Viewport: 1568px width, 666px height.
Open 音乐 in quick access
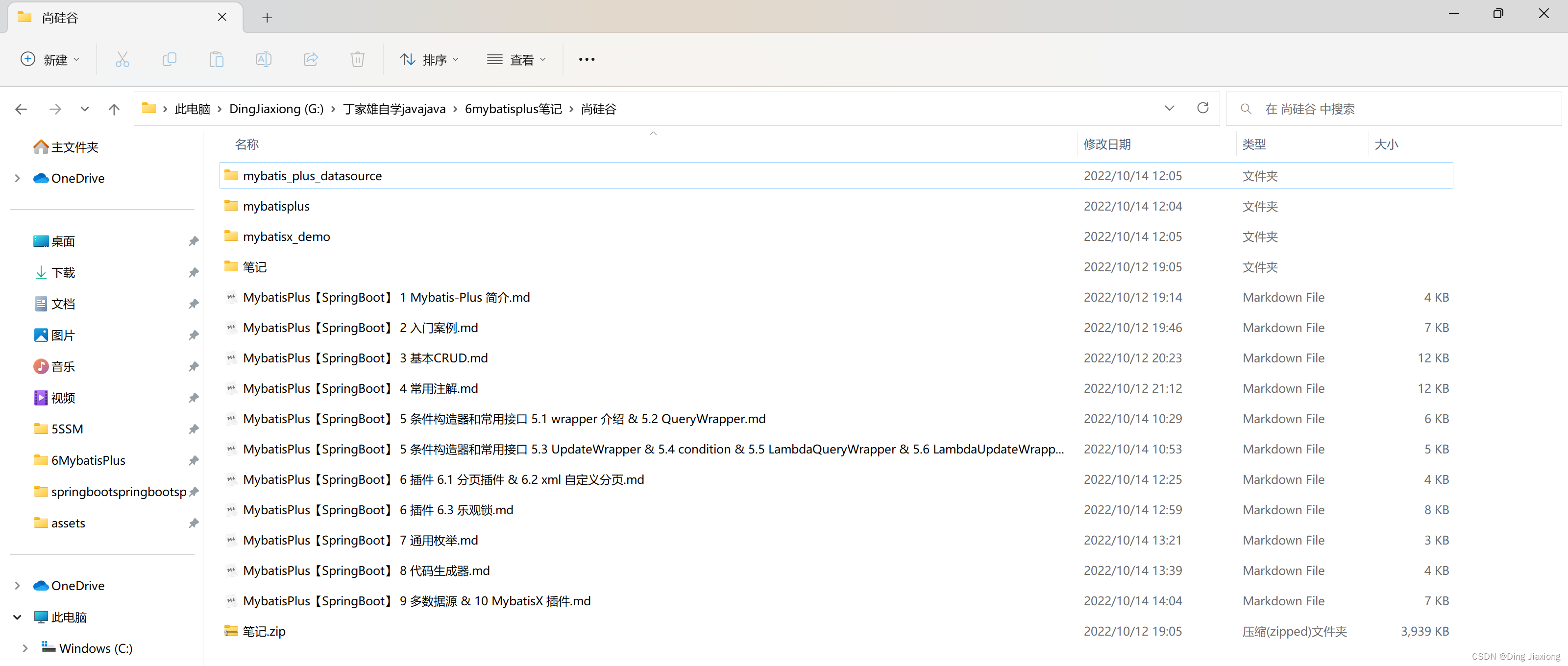54,366
